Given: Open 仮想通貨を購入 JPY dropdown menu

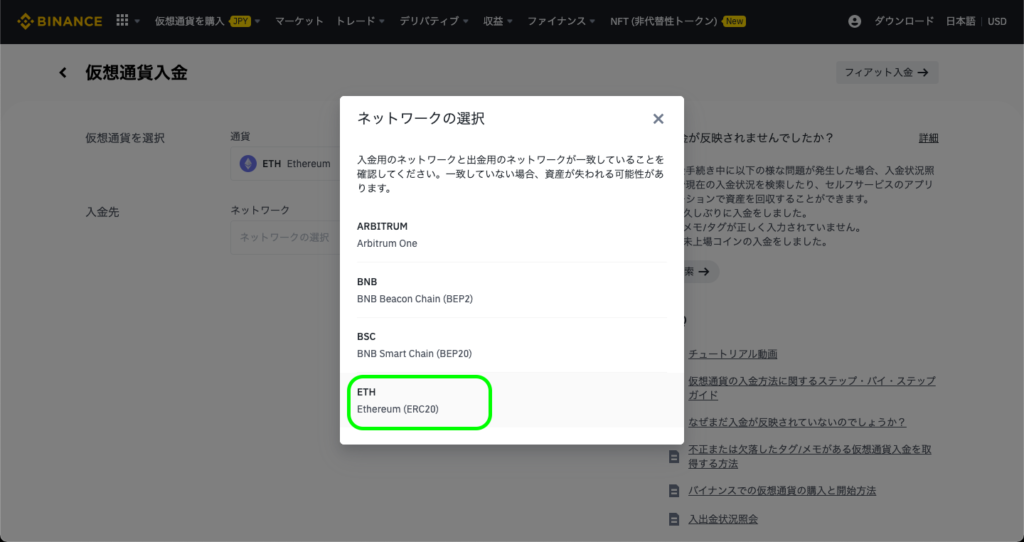Looking at the screenshot, I should 208,22.
